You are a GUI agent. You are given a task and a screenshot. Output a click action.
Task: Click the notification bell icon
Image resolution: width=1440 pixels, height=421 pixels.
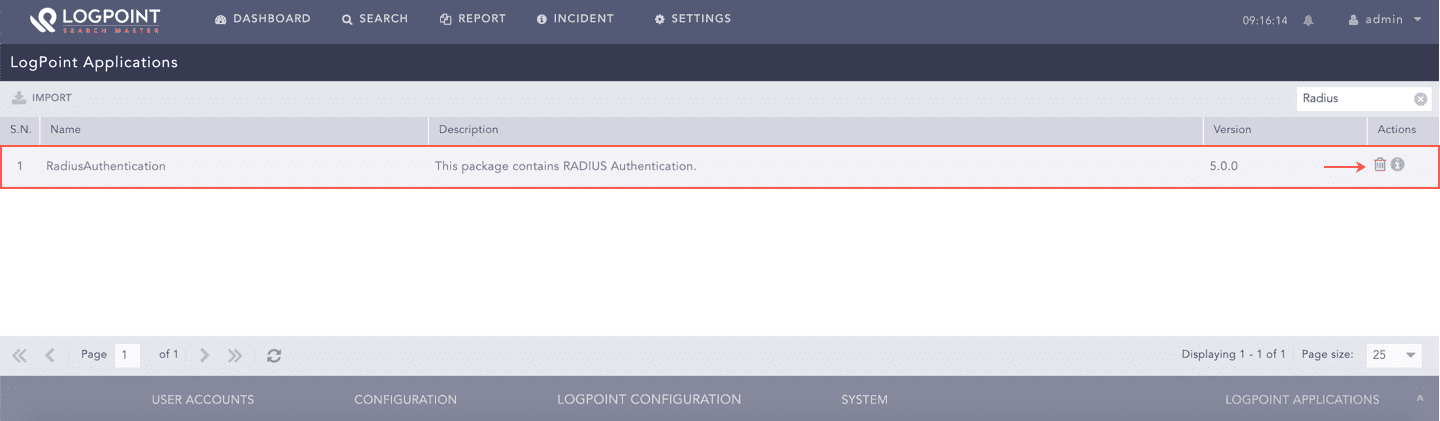(x=1308, y=20)
